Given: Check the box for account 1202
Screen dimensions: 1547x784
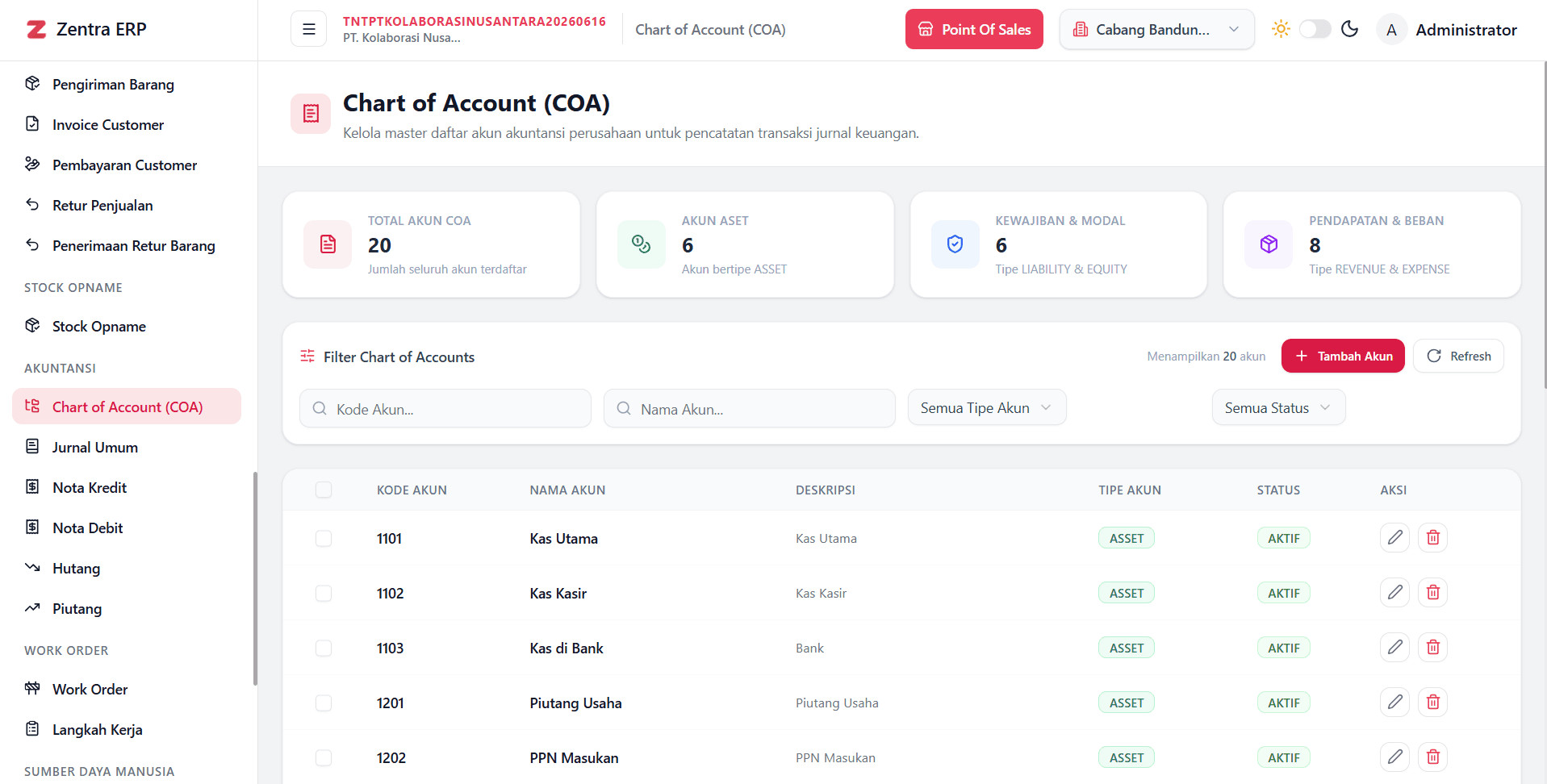Looking at the screenshot, I should [x=324, y=757].
